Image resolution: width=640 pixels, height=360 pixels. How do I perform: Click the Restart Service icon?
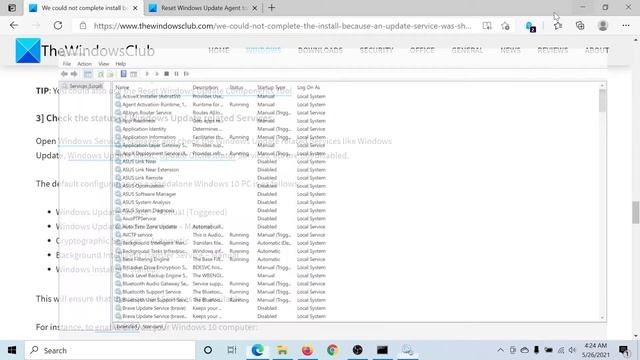(x=186, y=74)
